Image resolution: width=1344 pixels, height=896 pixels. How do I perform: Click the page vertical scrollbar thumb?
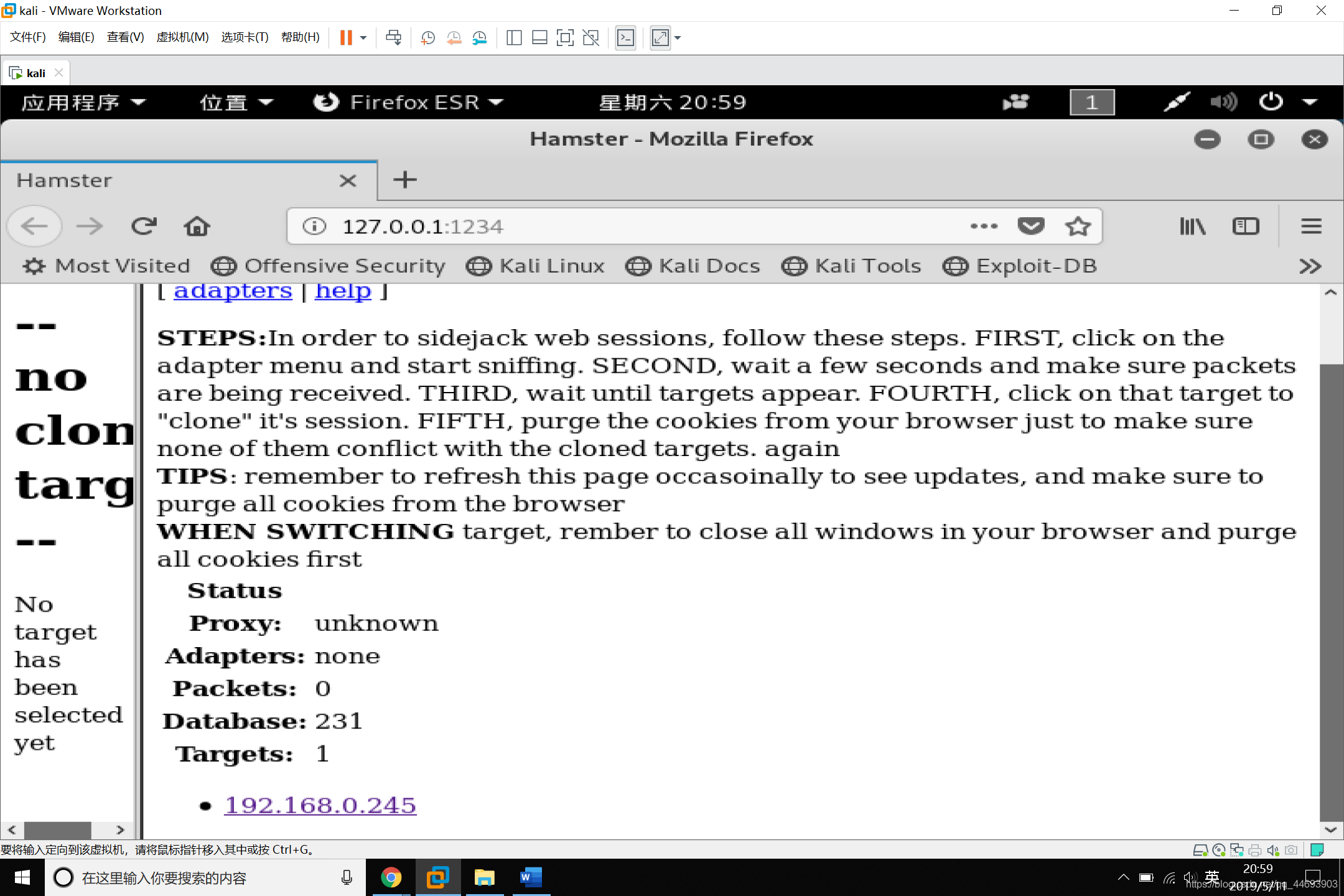pos(1330,591)
